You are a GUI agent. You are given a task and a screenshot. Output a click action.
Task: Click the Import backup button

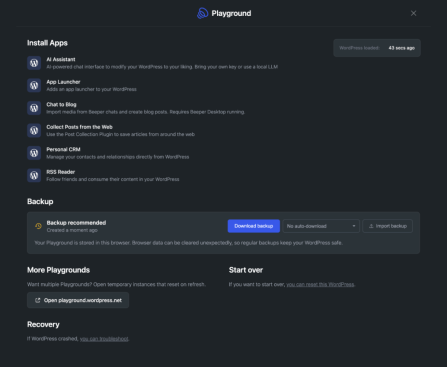coord(388,226)
